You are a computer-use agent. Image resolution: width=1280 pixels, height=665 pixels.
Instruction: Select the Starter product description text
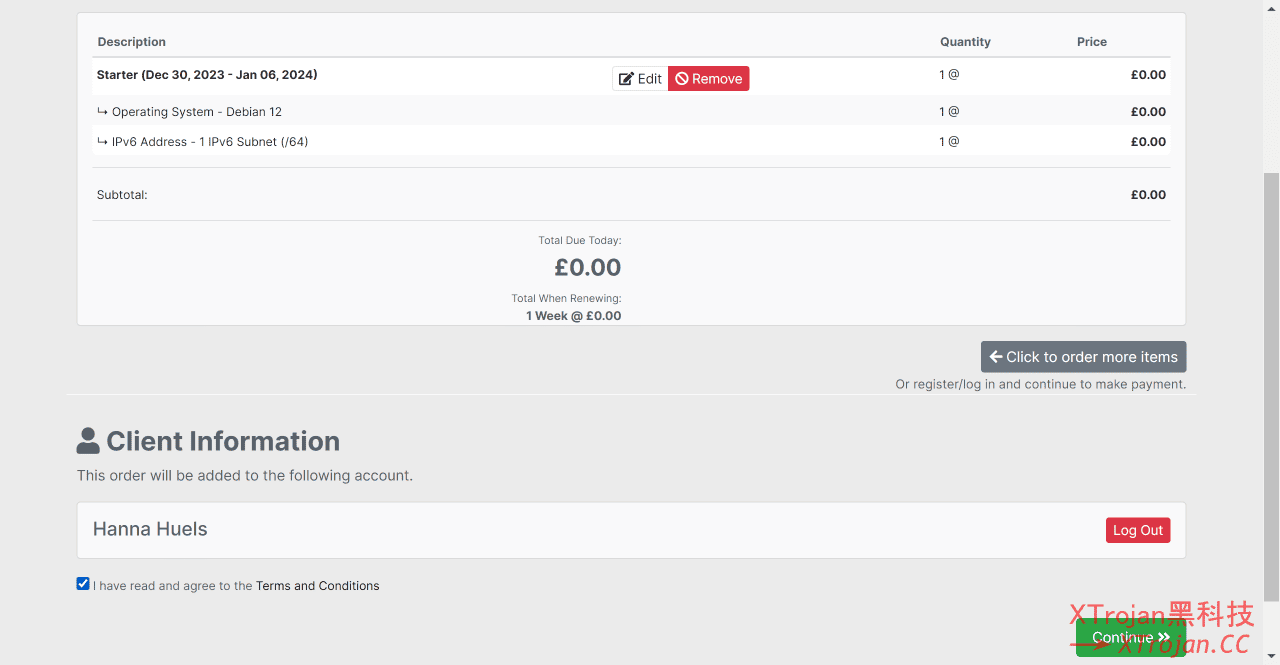(x=207, y=75)
